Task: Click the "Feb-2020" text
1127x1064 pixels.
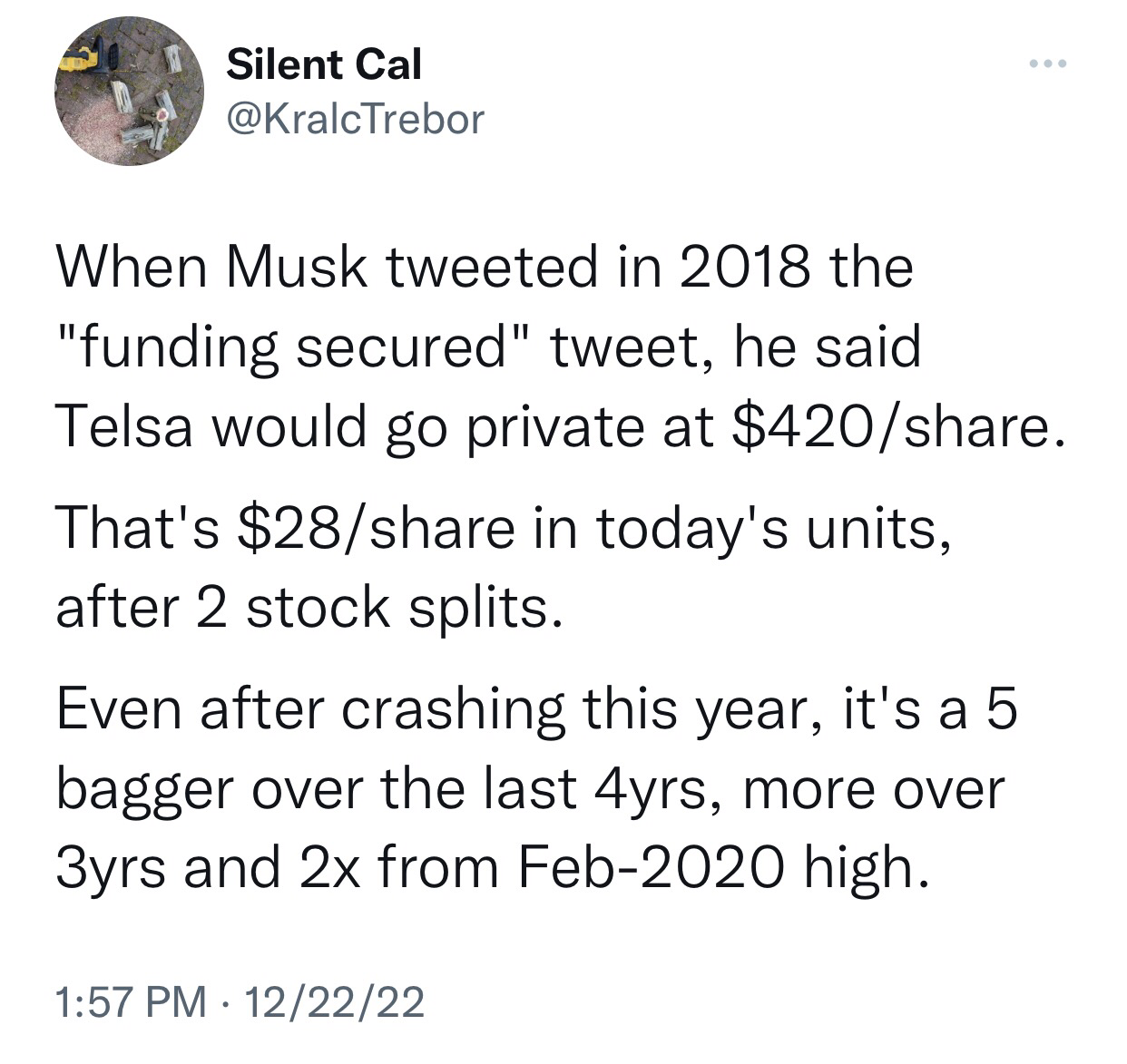Action: point(652,867)
